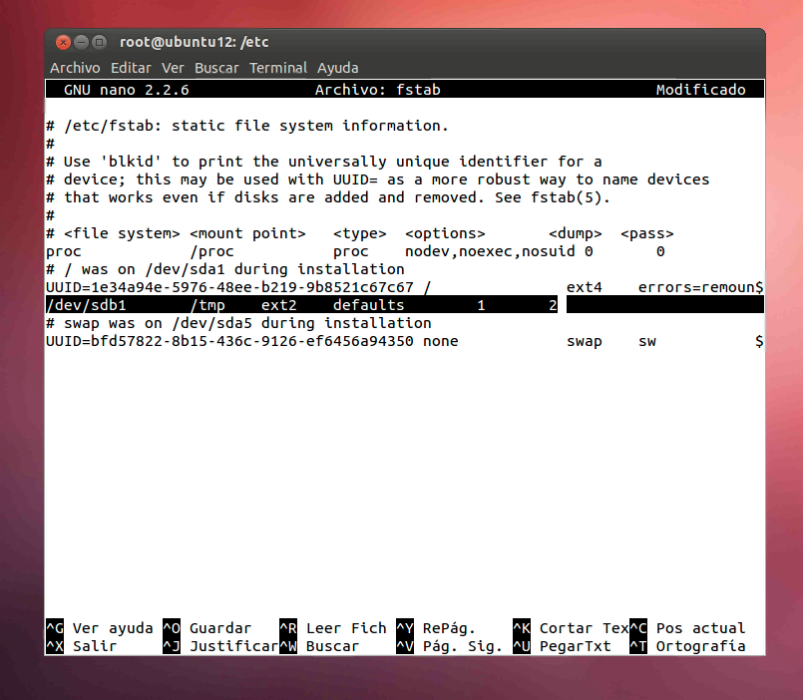The image size is (803, 700).
Task: Click the ^G Ver ayuda shortcut
Action: 100,628
